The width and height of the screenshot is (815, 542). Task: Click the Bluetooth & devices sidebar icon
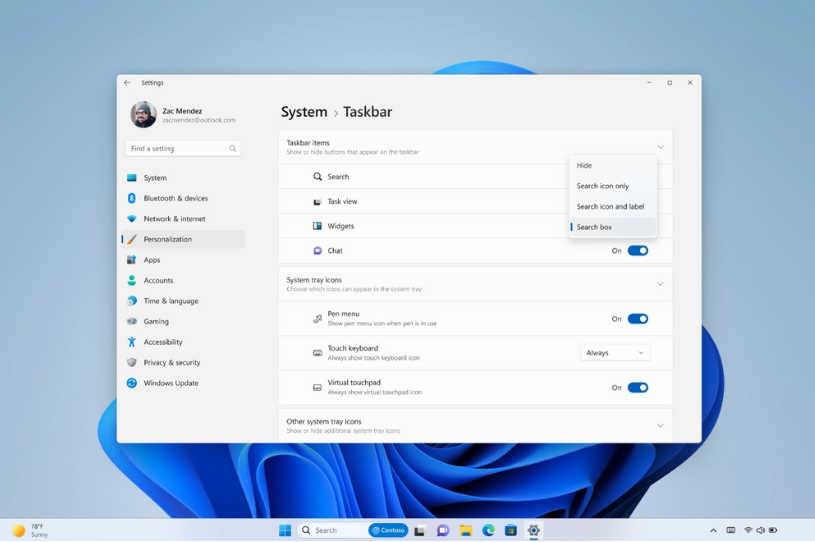coord(132,198)
